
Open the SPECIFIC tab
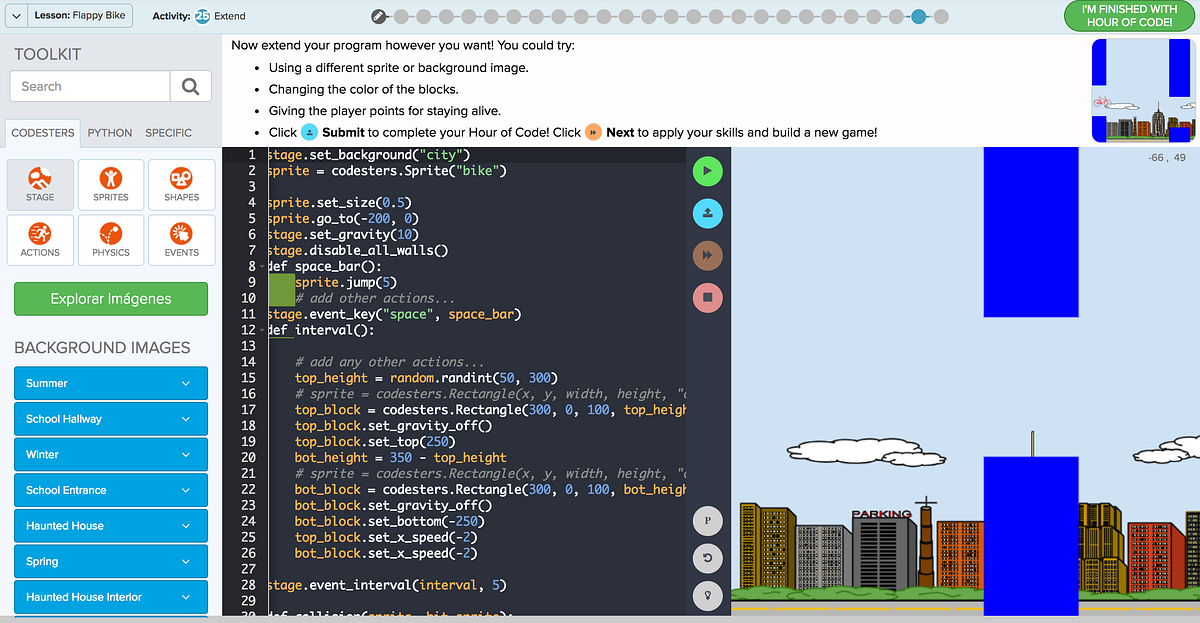168,132
